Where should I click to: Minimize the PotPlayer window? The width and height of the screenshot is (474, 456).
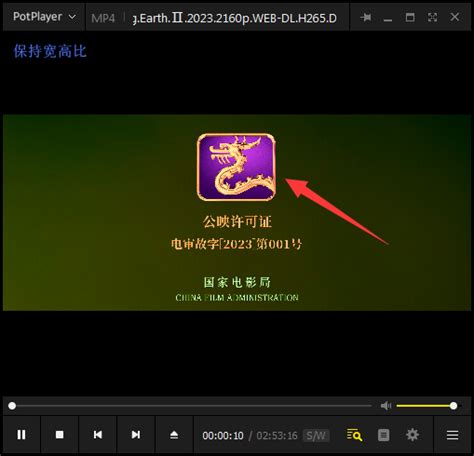point(388,20)
